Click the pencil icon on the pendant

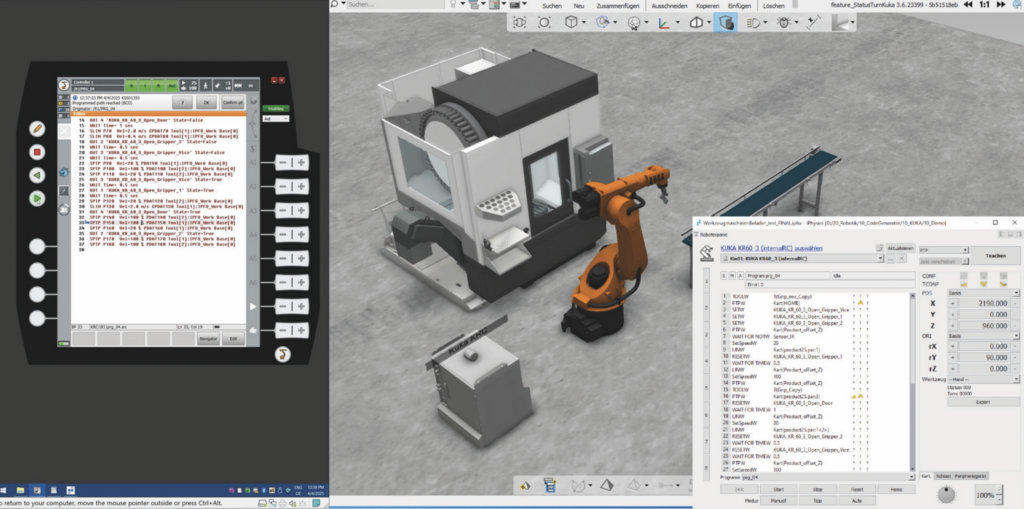click(37, 128)
